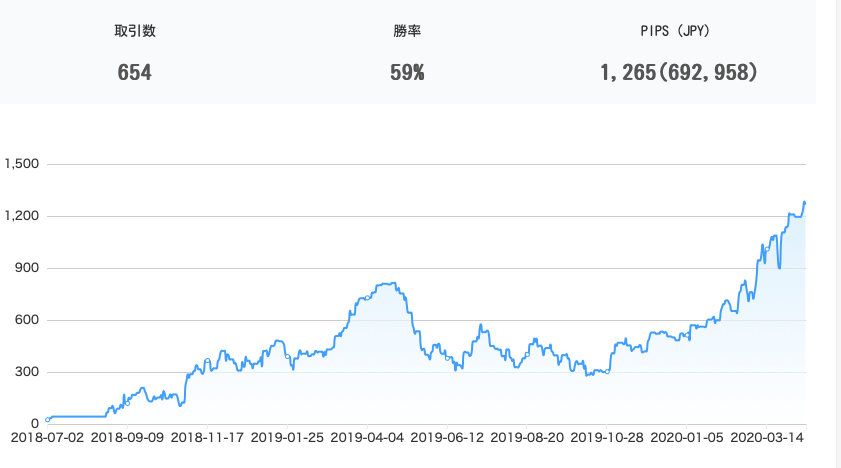Screen dimensions: 841x468
Task: Click the chart's first data point marker
Action: click(x=48, y=419)
